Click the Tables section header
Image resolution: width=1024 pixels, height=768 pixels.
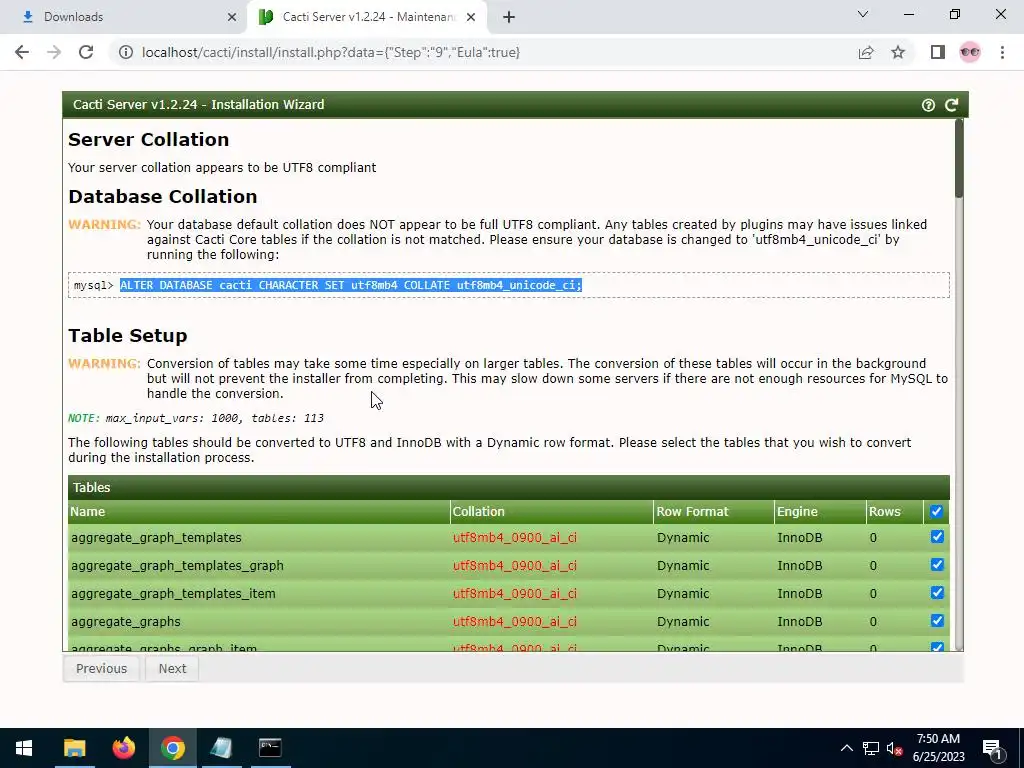pyautogui.click(x=509, y=488)
